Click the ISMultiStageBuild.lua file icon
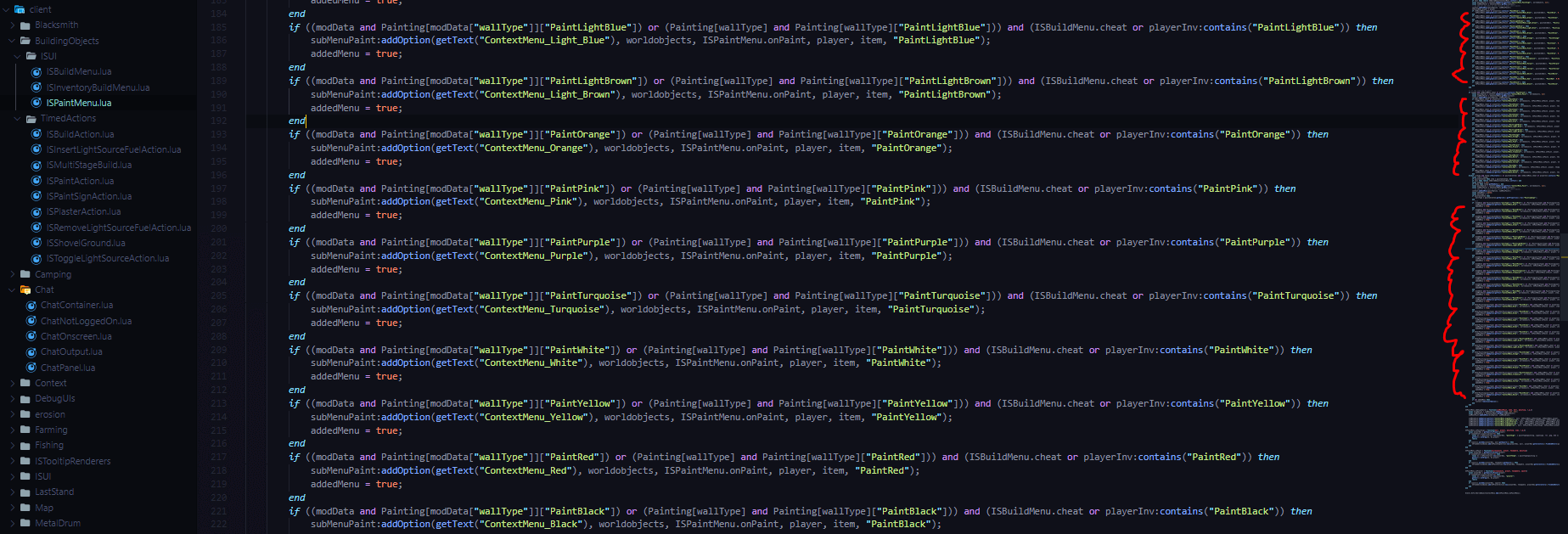1568x534 pixels. (37, 165)
